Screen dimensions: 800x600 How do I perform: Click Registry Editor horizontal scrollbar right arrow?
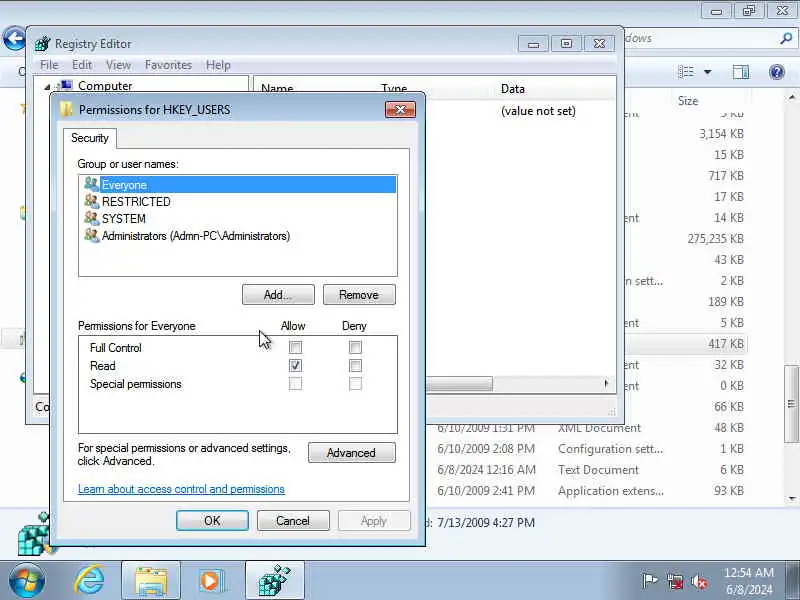coord(606,383)
